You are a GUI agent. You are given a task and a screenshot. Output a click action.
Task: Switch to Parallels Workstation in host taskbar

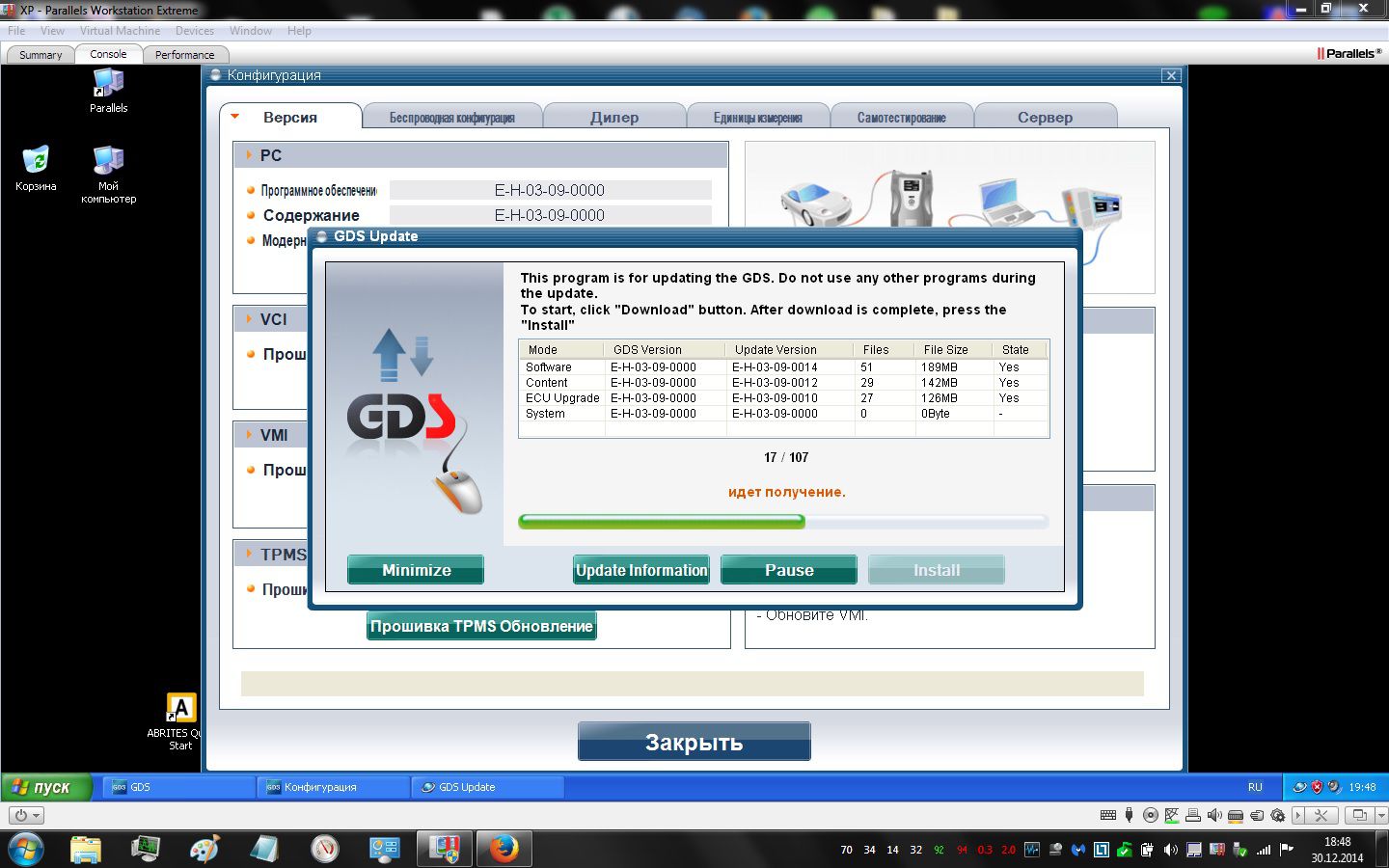pos(445,850)
